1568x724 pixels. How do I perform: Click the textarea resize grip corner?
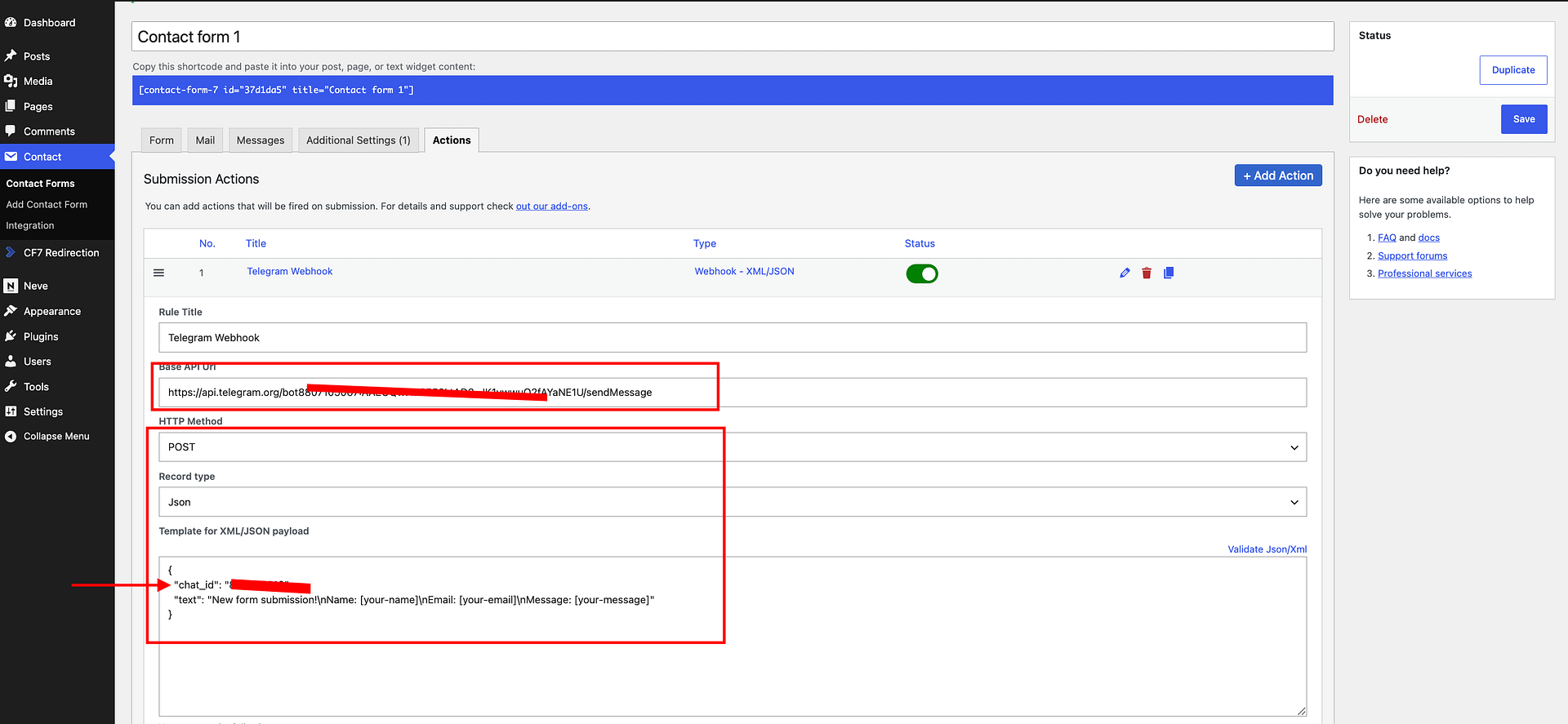[1301, 711]
